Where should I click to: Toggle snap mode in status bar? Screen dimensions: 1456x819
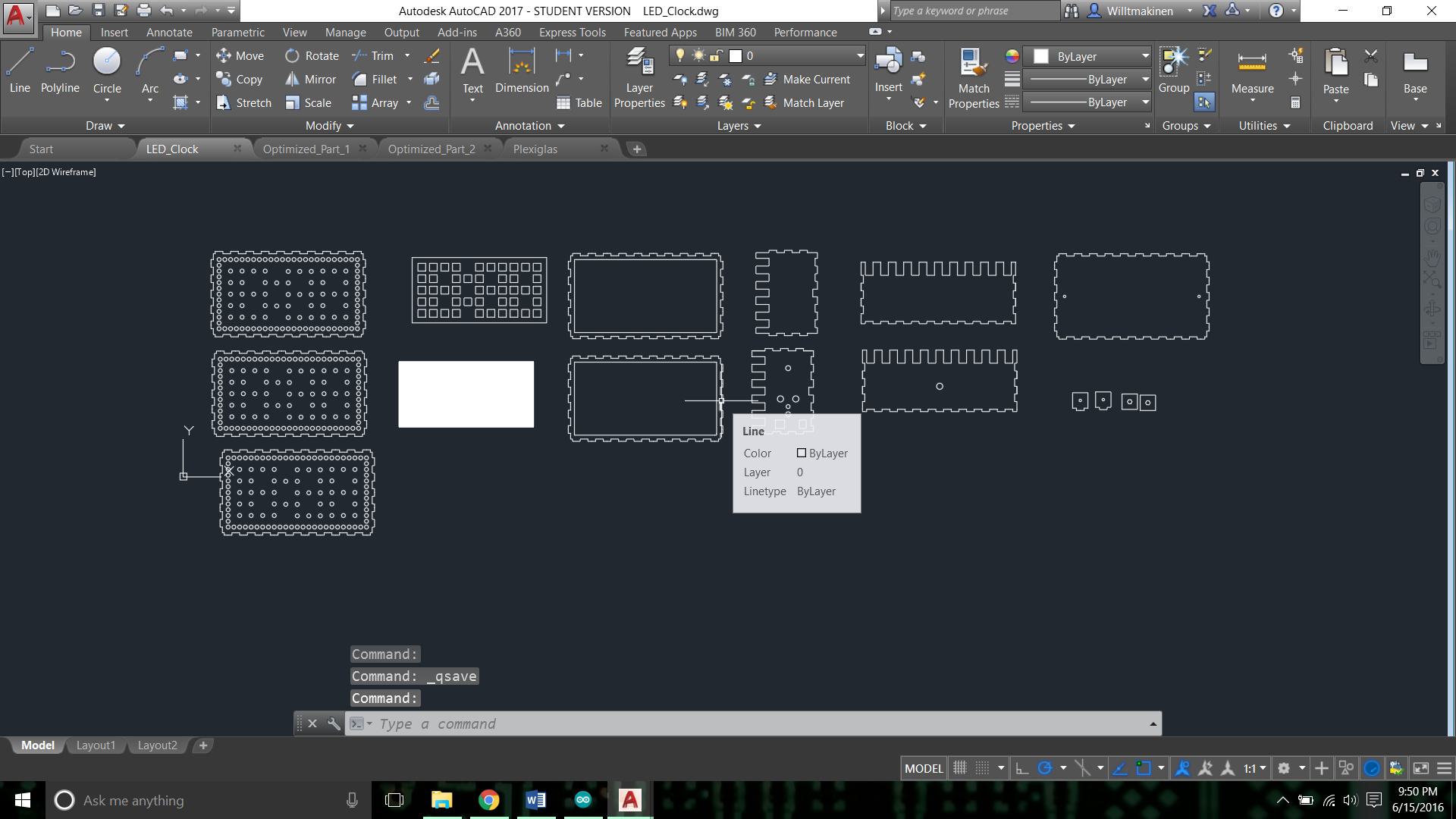[x=982, y=768]
